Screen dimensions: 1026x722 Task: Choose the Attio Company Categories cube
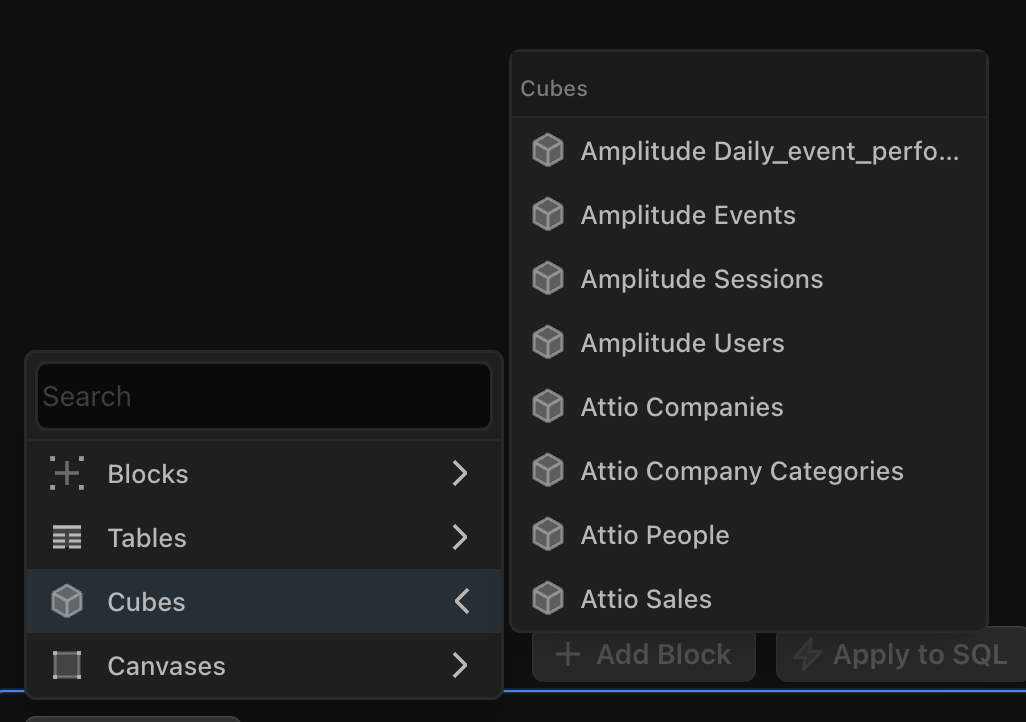click(749, 471)
